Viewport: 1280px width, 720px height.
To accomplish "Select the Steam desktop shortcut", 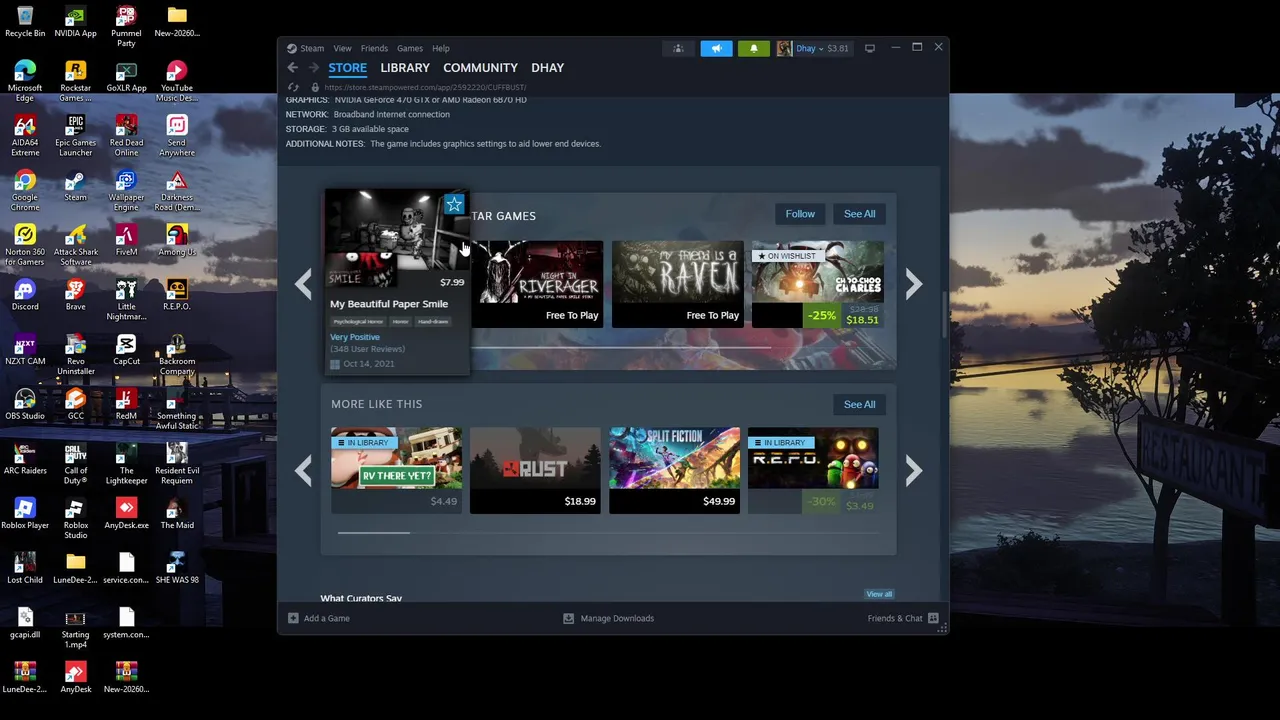I will [76, 186].
